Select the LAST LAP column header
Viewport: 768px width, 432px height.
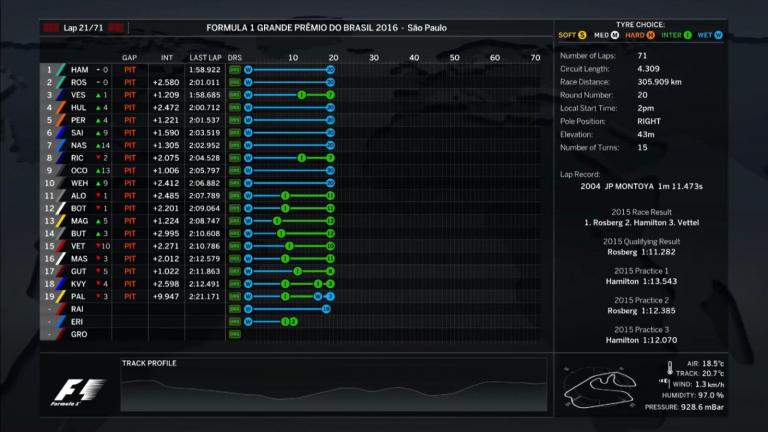204,57
